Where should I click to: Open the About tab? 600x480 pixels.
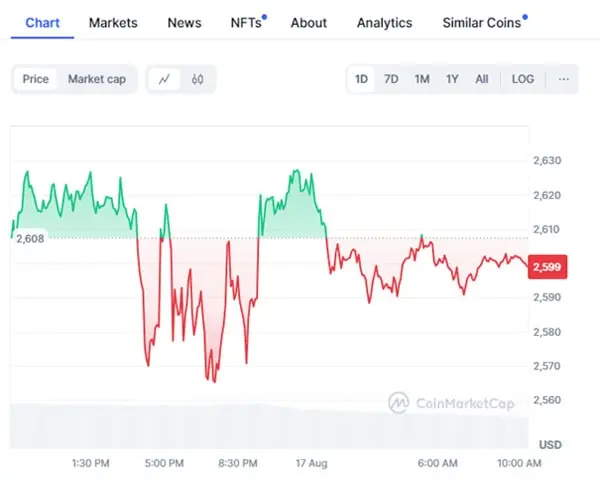[x=308, y=23]
